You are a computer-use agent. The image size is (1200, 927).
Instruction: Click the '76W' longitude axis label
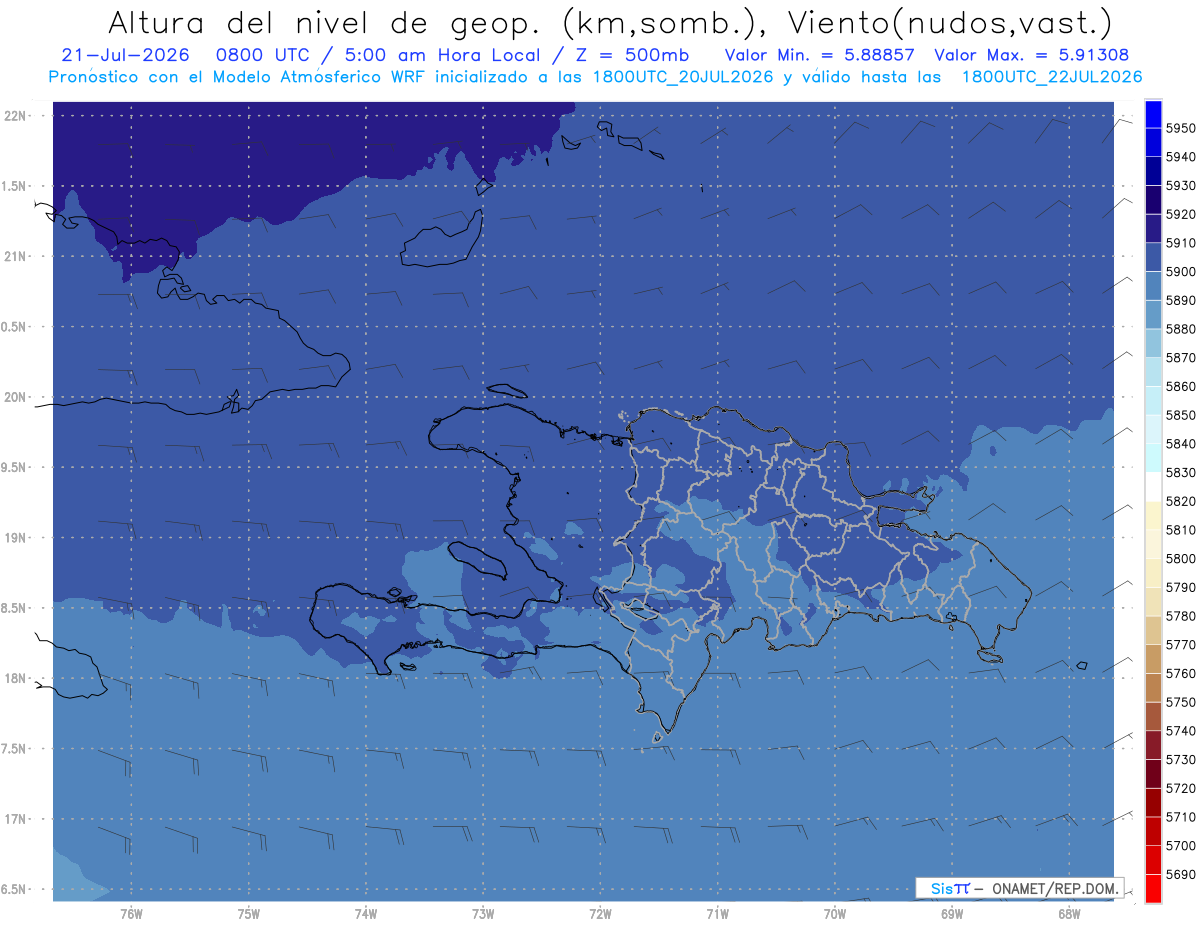131,913
